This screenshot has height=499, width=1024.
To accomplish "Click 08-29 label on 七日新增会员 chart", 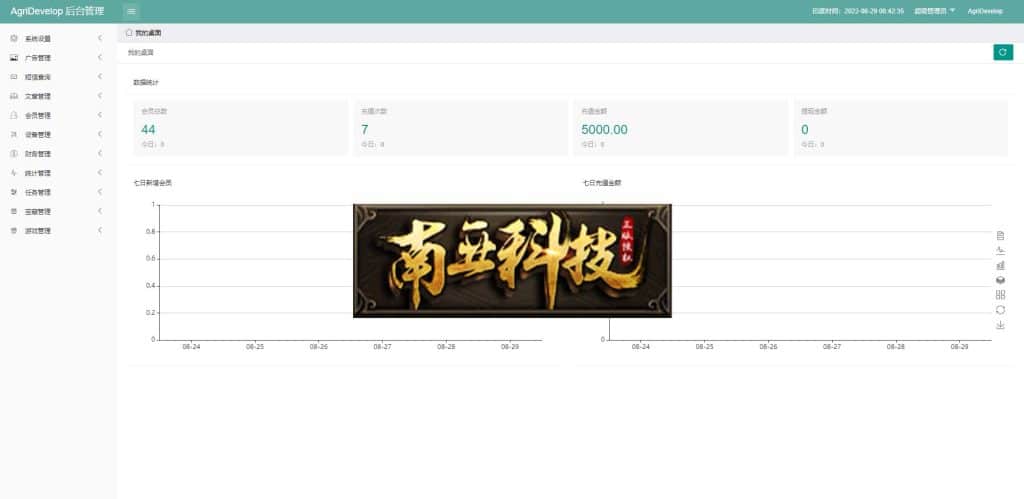I will click(x=510, y=347).
